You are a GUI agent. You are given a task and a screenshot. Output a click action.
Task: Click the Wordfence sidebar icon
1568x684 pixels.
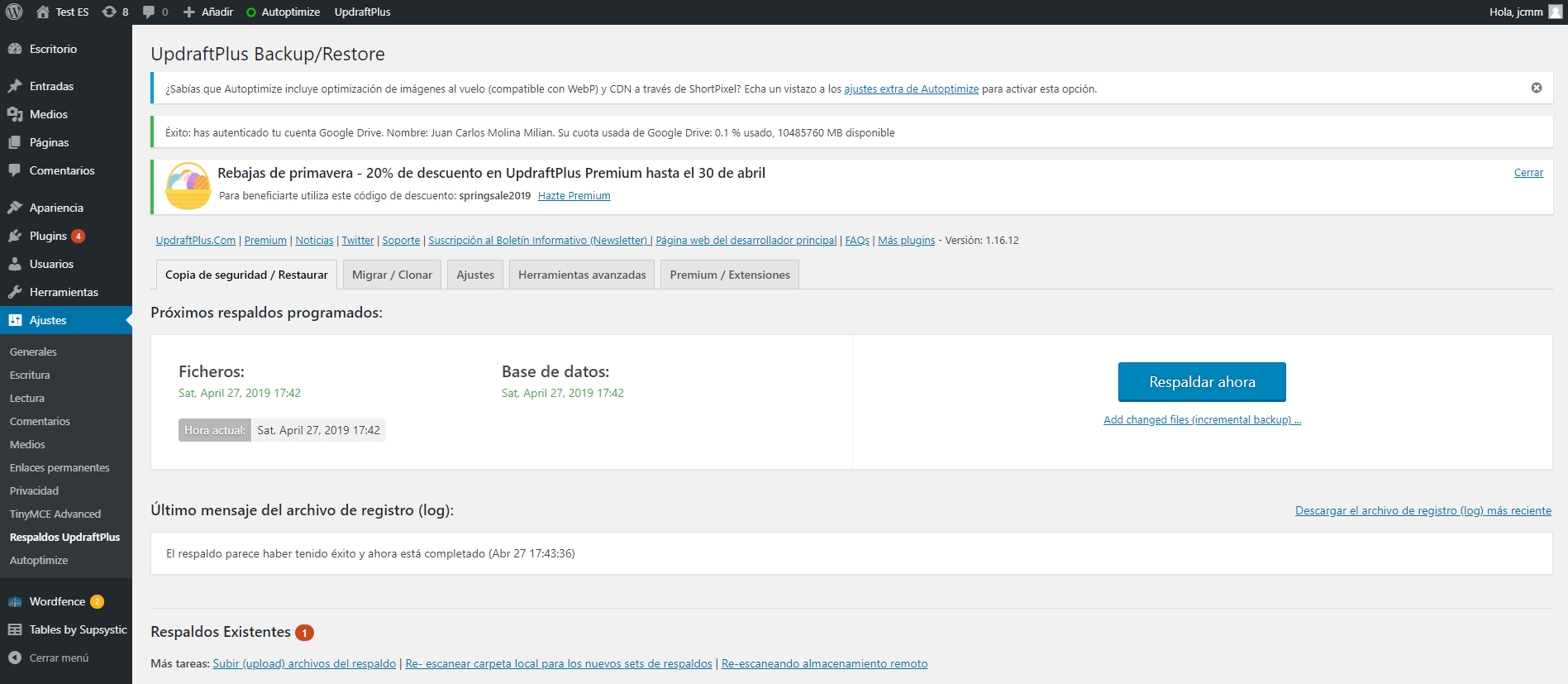[15, 601]
